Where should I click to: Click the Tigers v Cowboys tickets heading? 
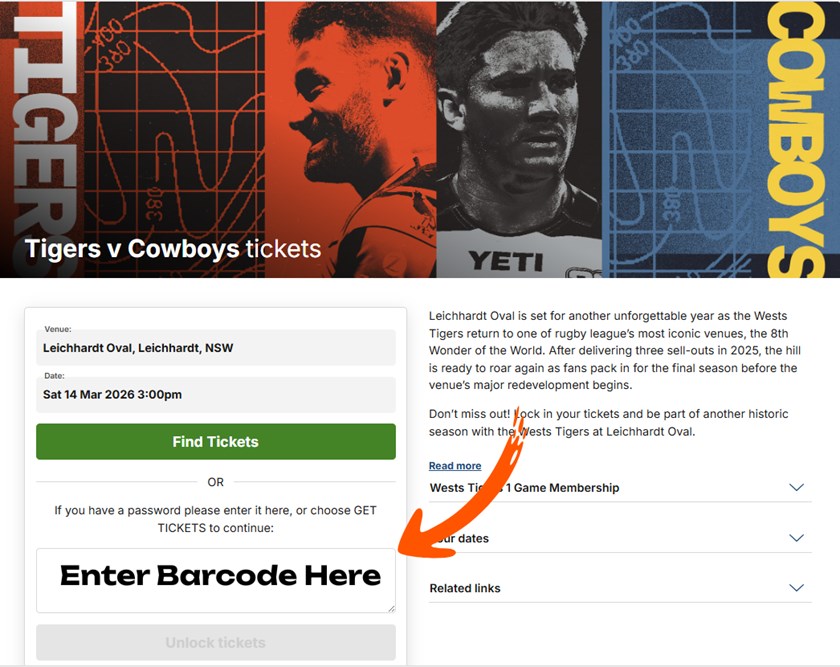[x=173, y=249]
